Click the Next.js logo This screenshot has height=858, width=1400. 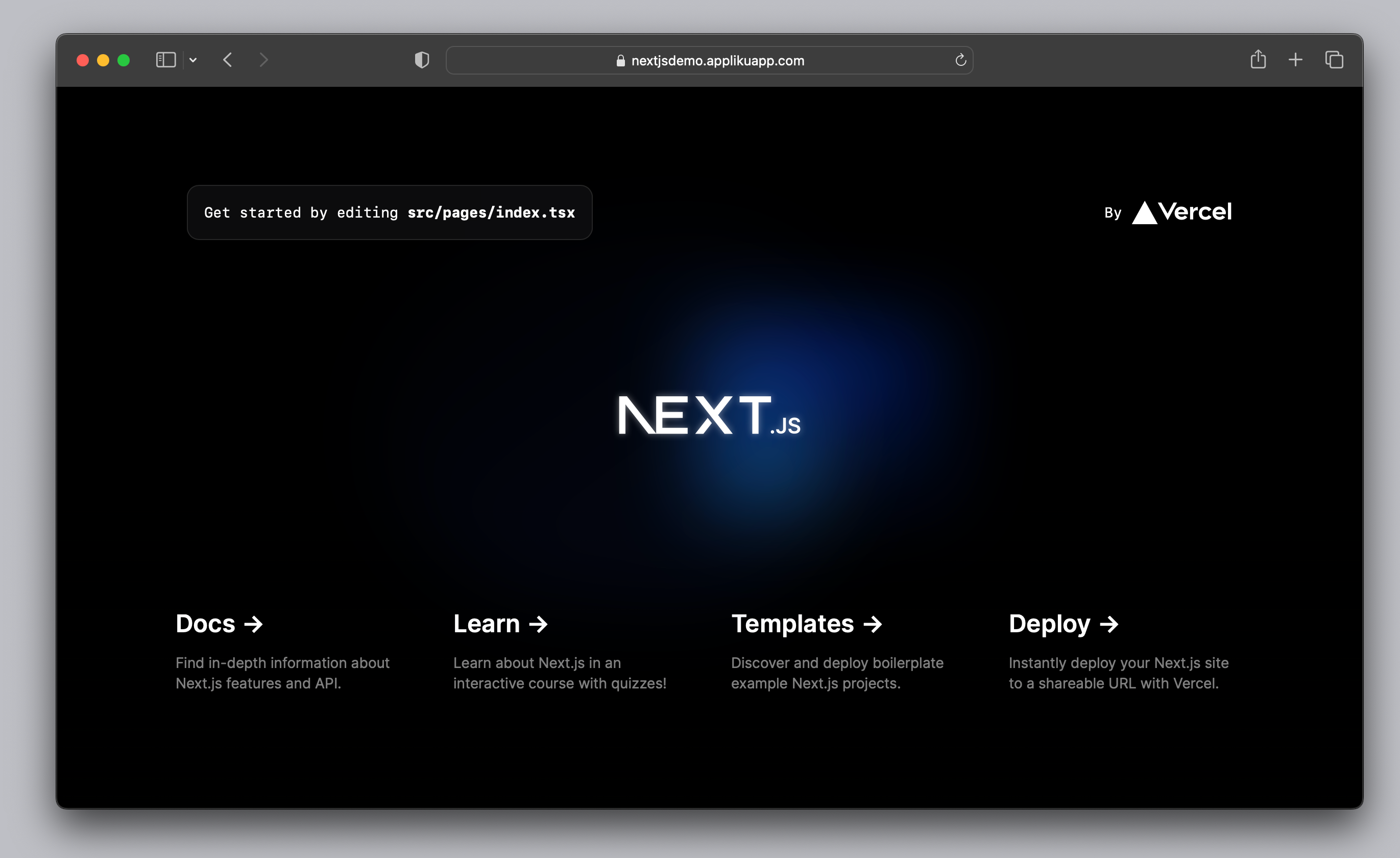[x=709, y=415]
